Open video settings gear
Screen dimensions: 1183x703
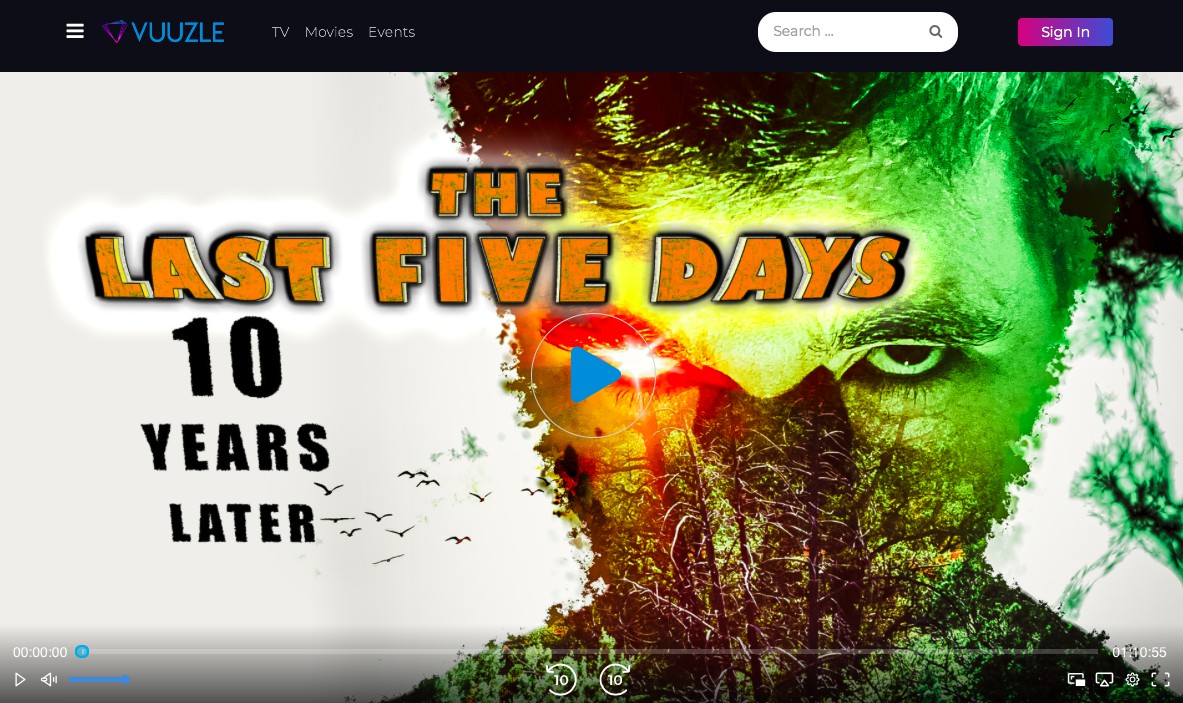tap(1132, 680)
